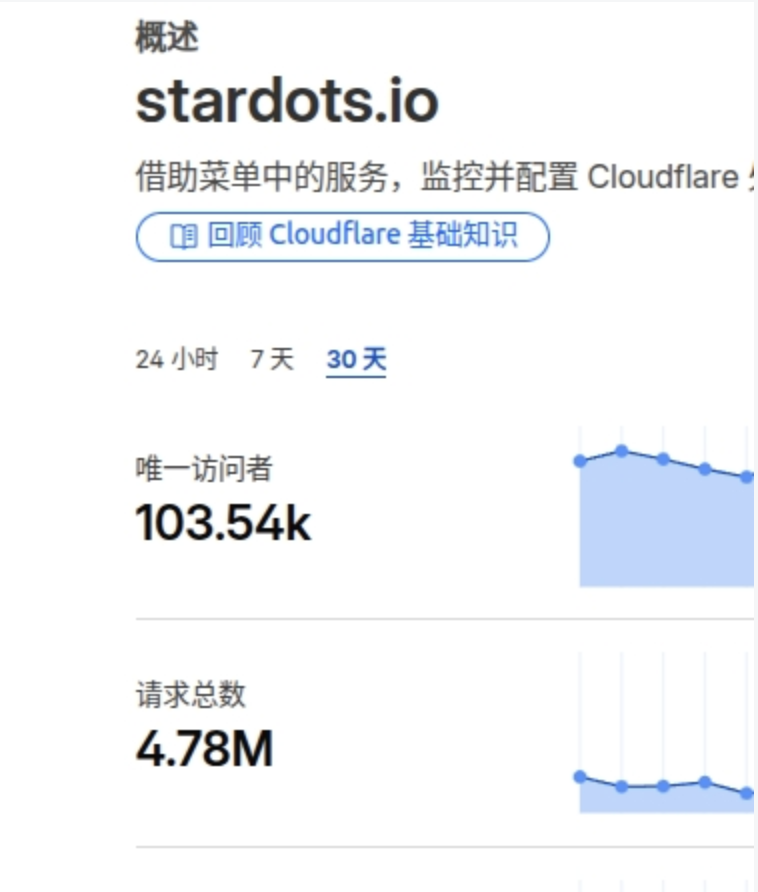The width and height of the screenshot is (758, 892).
Task: Click third data point on unique visitors chart
Action: 663,459
